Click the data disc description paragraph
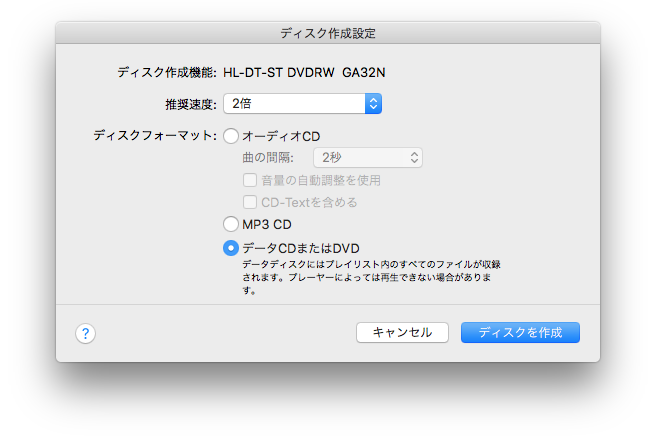This screenshot has height=441, width=655. (370, 278)
